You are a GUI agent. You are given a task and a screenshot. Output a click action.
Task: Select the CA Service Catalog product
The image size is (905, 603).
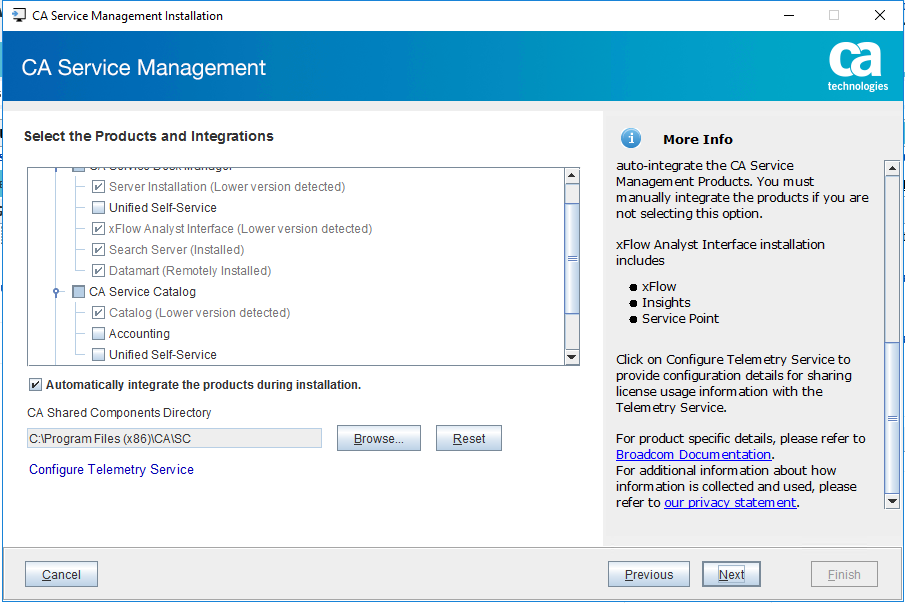coord(79,291)
